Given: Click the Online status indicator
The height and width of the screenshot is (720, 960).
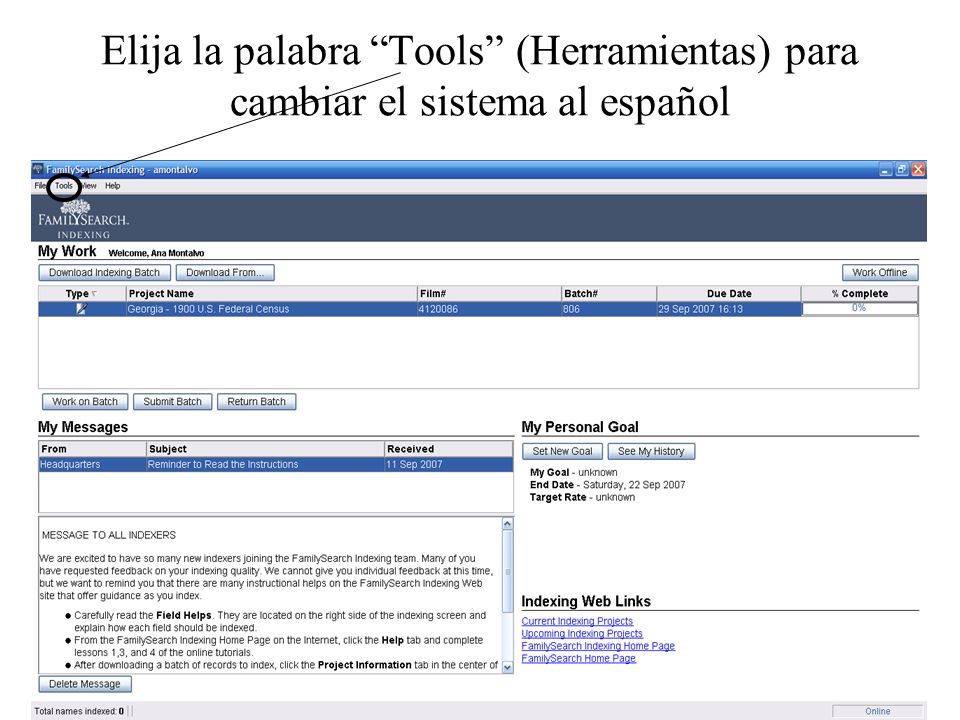Looking at the screenshot, I should 877,711.
